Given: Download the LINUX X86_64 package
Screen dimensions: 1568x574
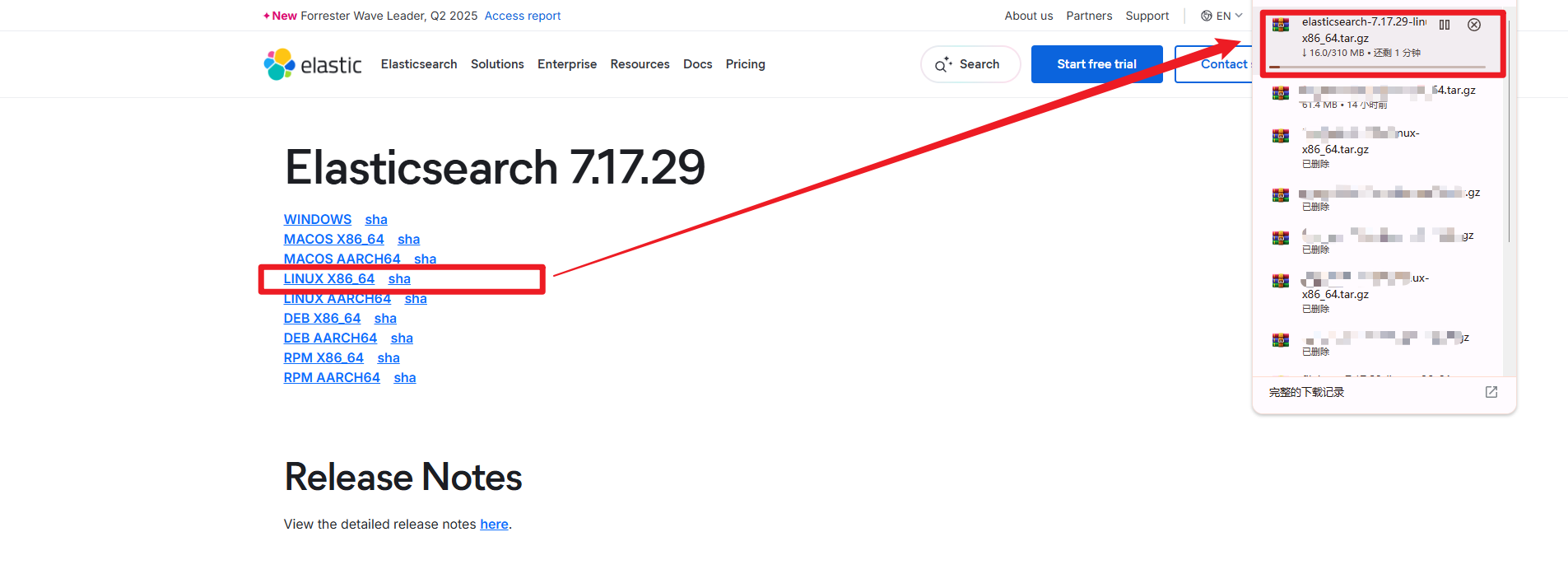Looking at the screenshot, I should tap(329, 278).
